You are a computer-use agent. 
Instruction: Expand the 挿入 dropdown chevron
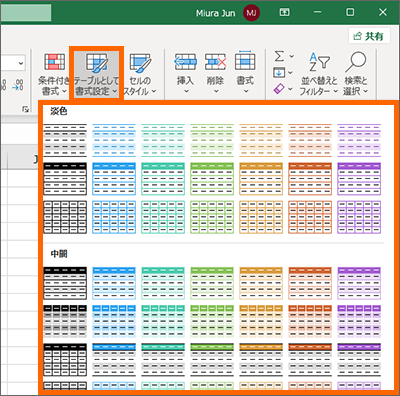186,91
